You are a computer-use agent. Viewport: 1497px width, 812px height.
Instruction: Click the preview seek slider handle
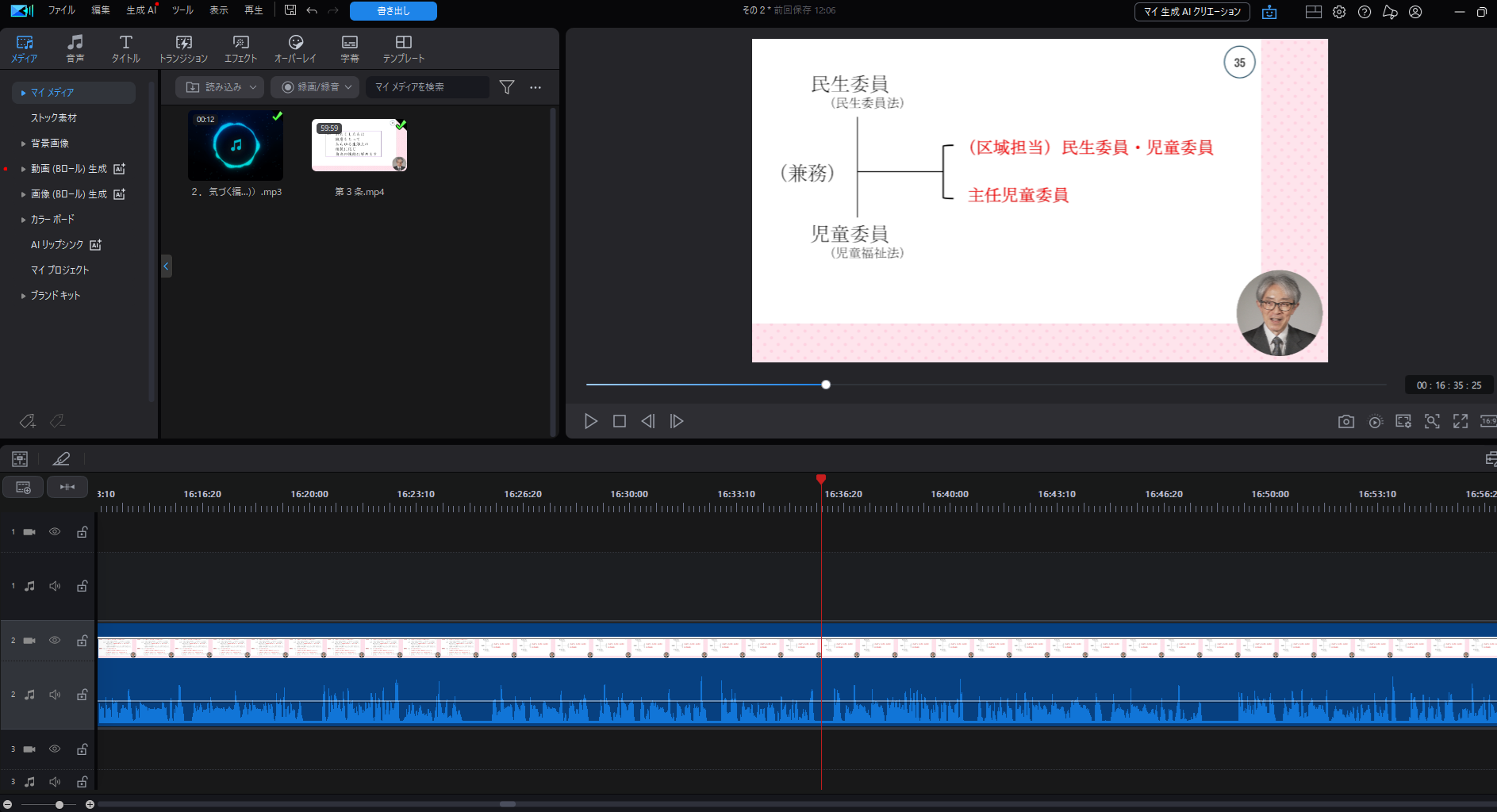pos(826,385)
